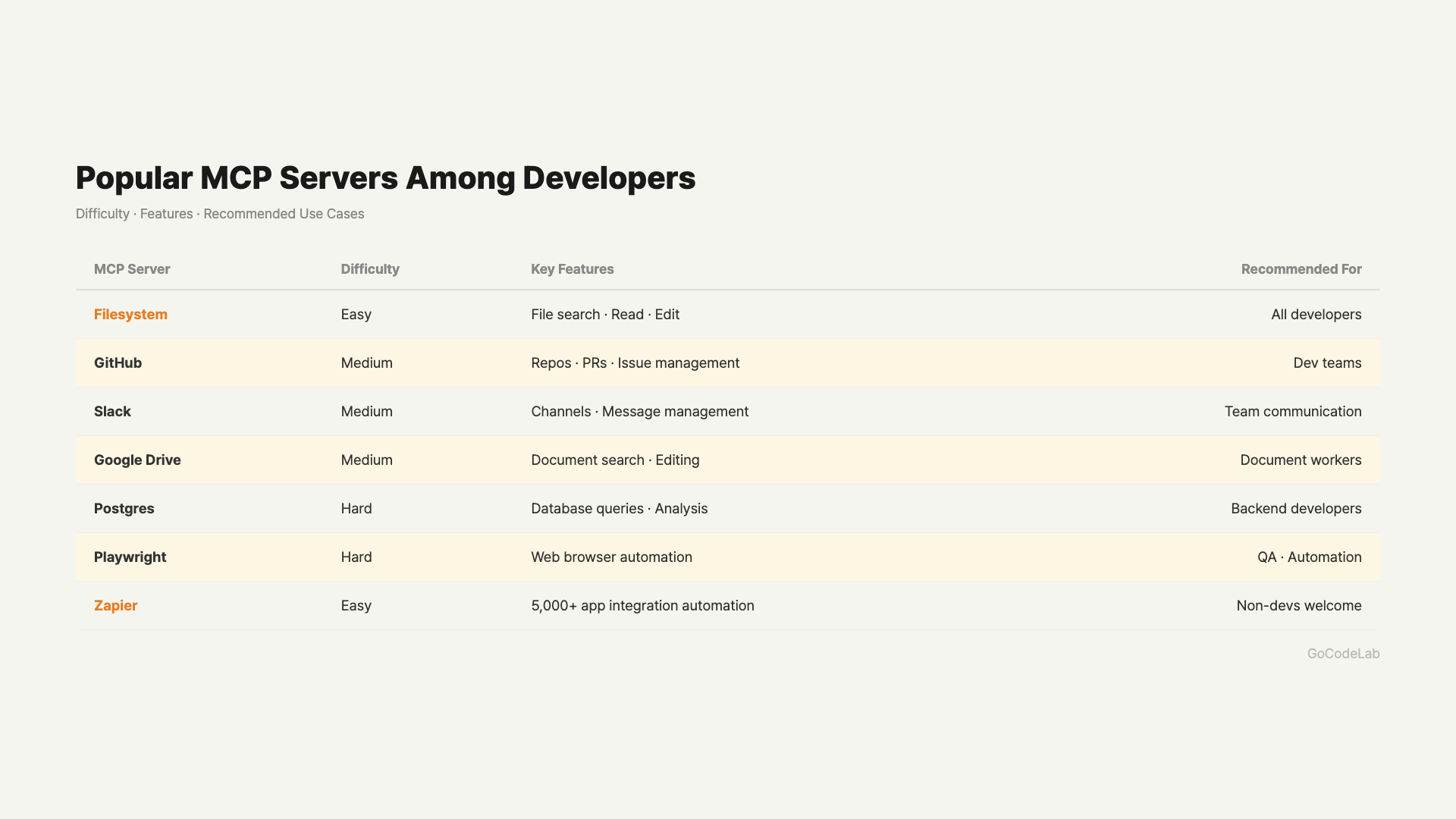This screenshot has width=1456, height=819.
Task: Click the slide title about MCP Servers
Action: (385, 177)
